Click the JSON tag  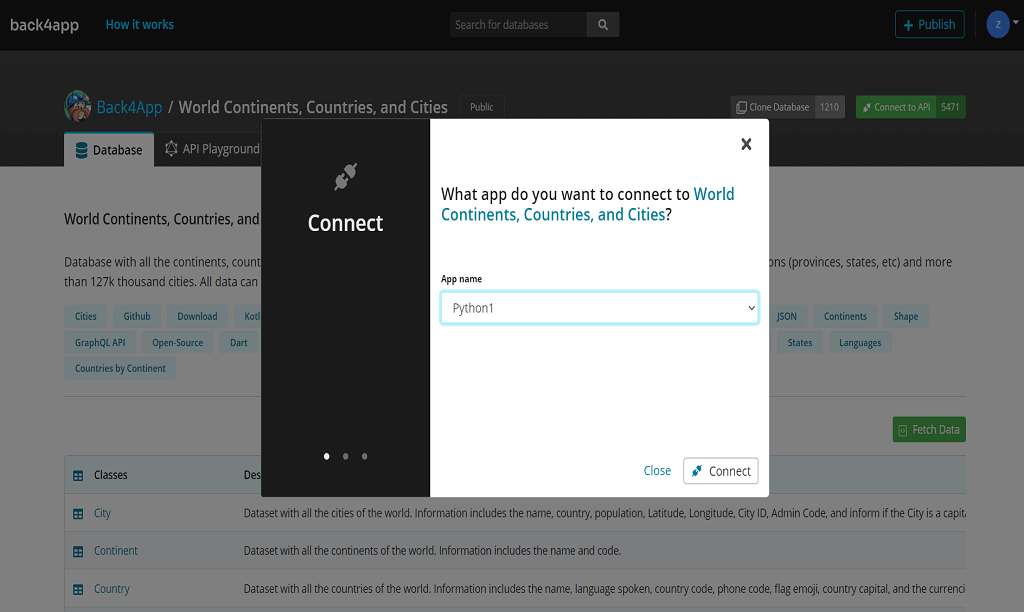click(x=787, y=316)
